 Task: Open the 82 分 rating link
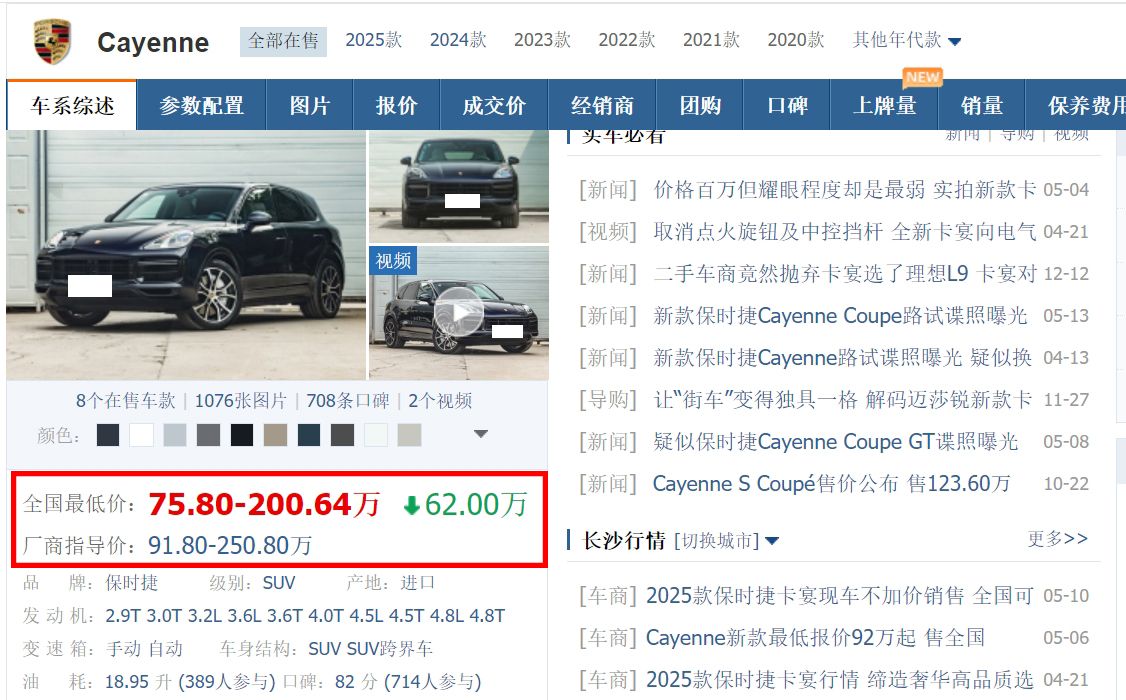pos(355,681)
